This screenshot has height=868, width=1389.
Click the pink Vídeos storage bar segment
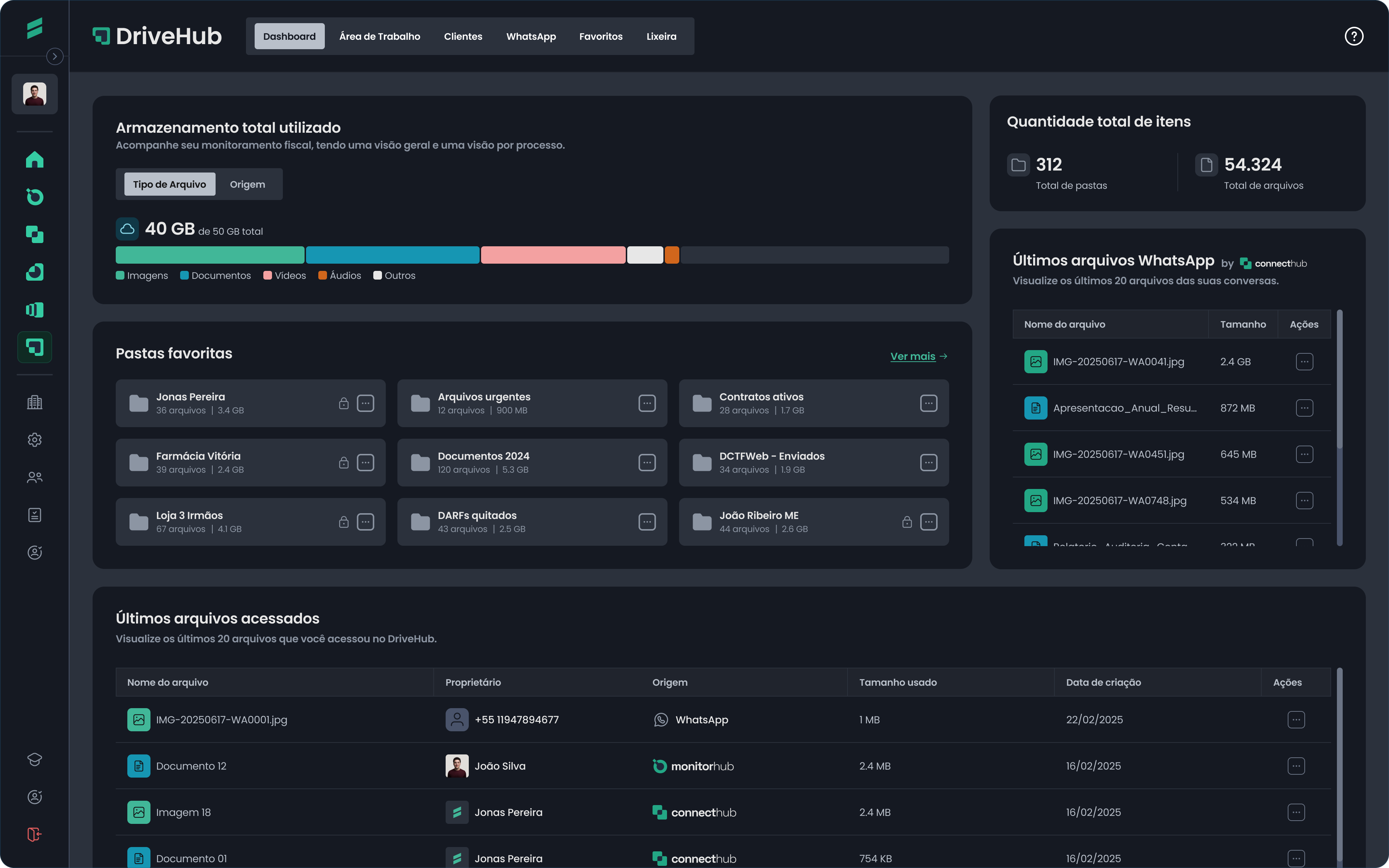[x=553, y=255]
